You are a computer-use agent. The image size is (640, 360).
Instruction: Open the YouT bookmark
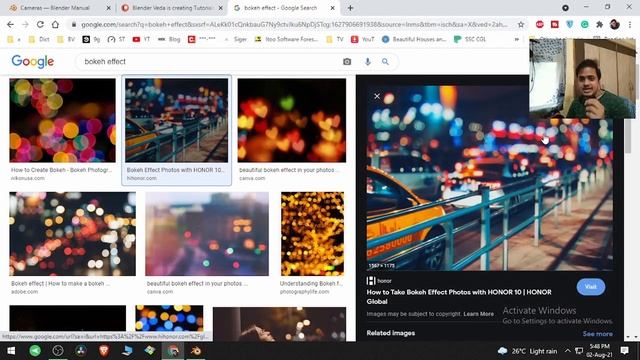pos(362,39)
